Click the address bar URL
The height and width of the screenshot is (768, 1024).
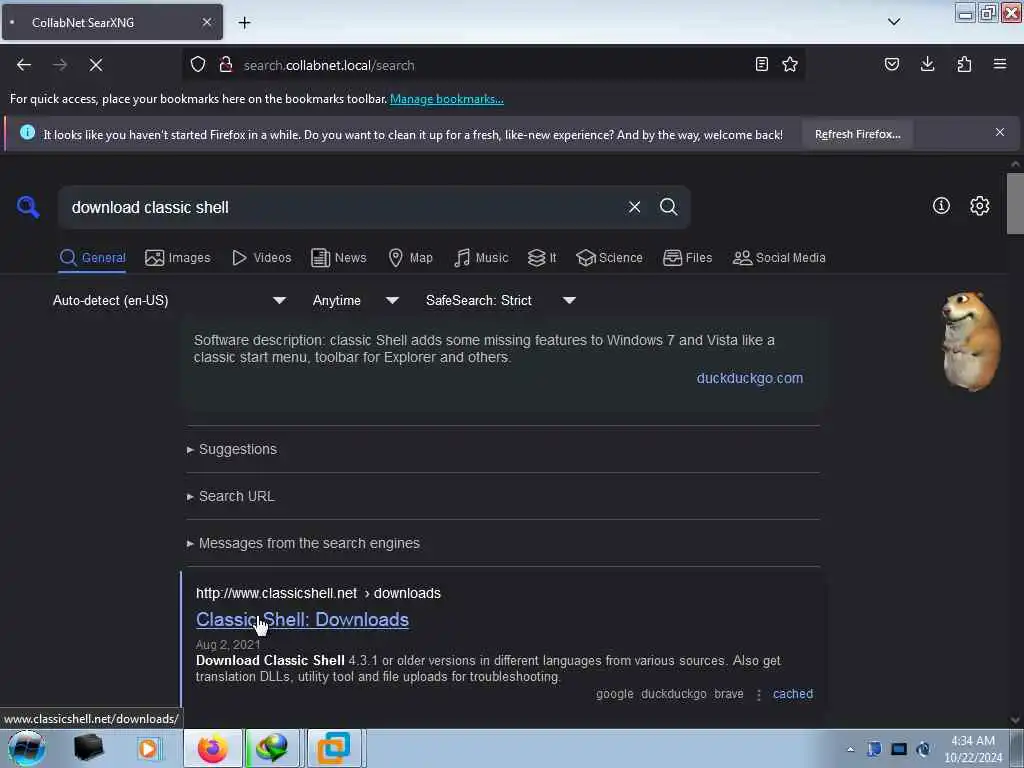[329, 65]
